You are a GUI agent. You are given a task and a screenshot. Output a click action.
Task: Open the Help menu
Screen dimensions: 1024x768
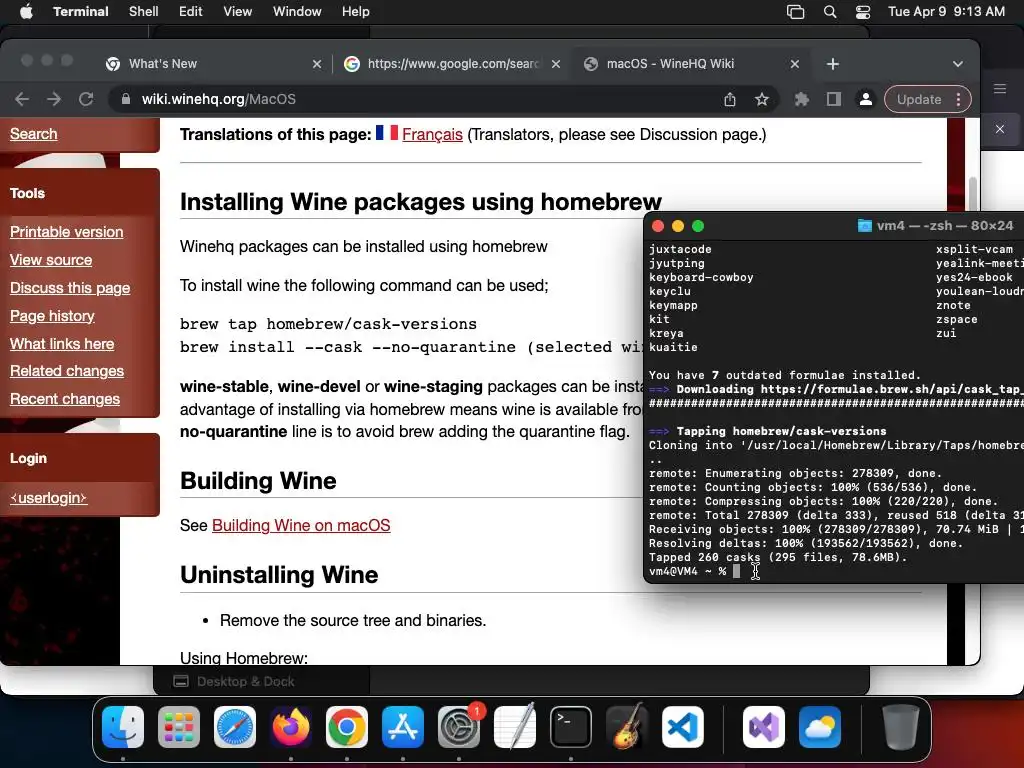pos(356,12)
